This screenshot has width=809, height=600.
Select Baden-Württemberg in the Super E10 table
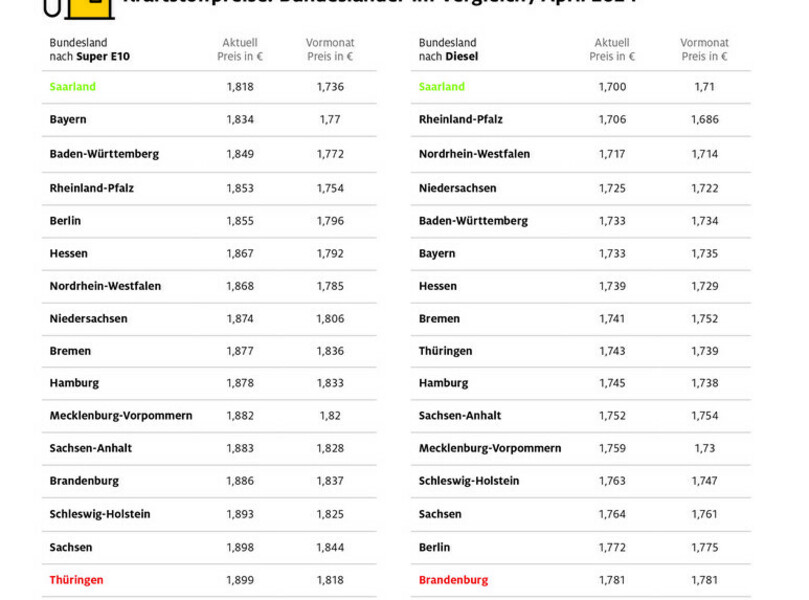[104, 154]
